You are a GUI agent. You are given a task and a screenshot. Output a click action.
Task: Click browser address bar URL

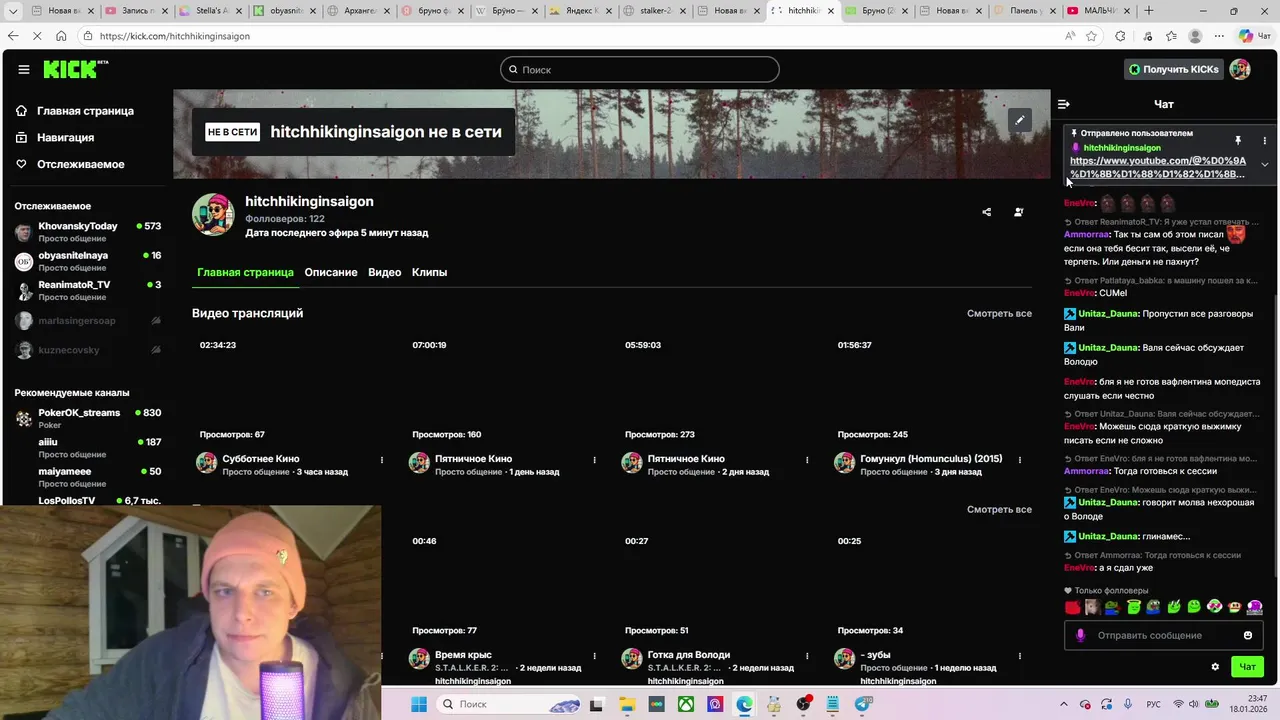[x=175, y=36]
